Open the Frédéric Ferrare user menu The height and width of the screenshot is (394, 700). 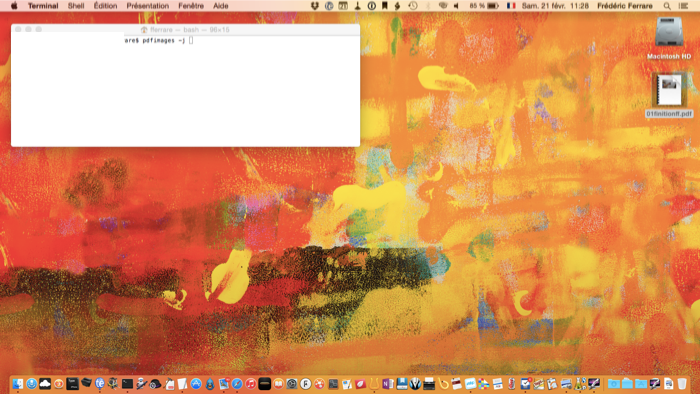(x=625, y=6)
